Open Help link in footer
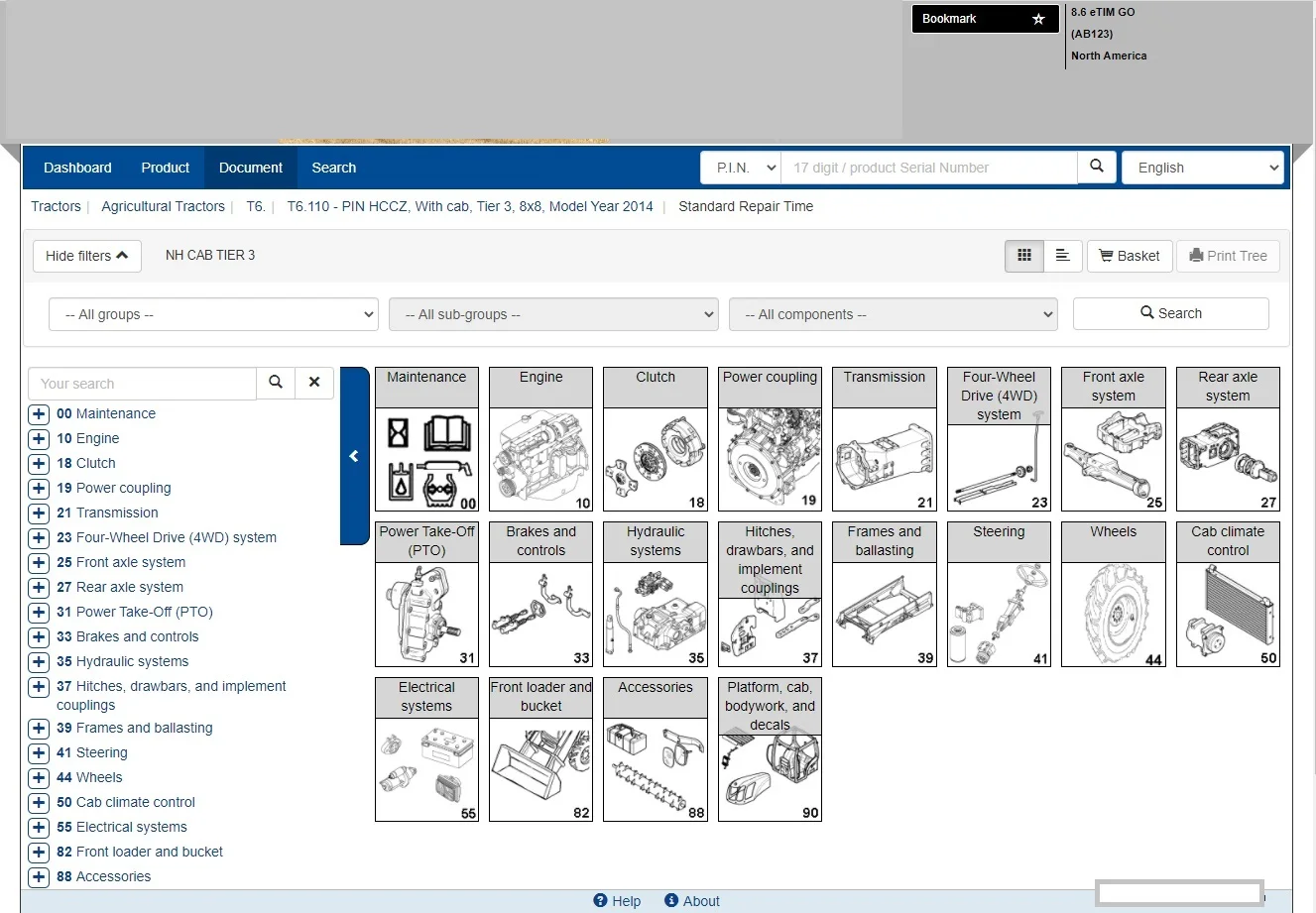Image resolution: width=1316 pixels, height=913 pixels. 617,901
